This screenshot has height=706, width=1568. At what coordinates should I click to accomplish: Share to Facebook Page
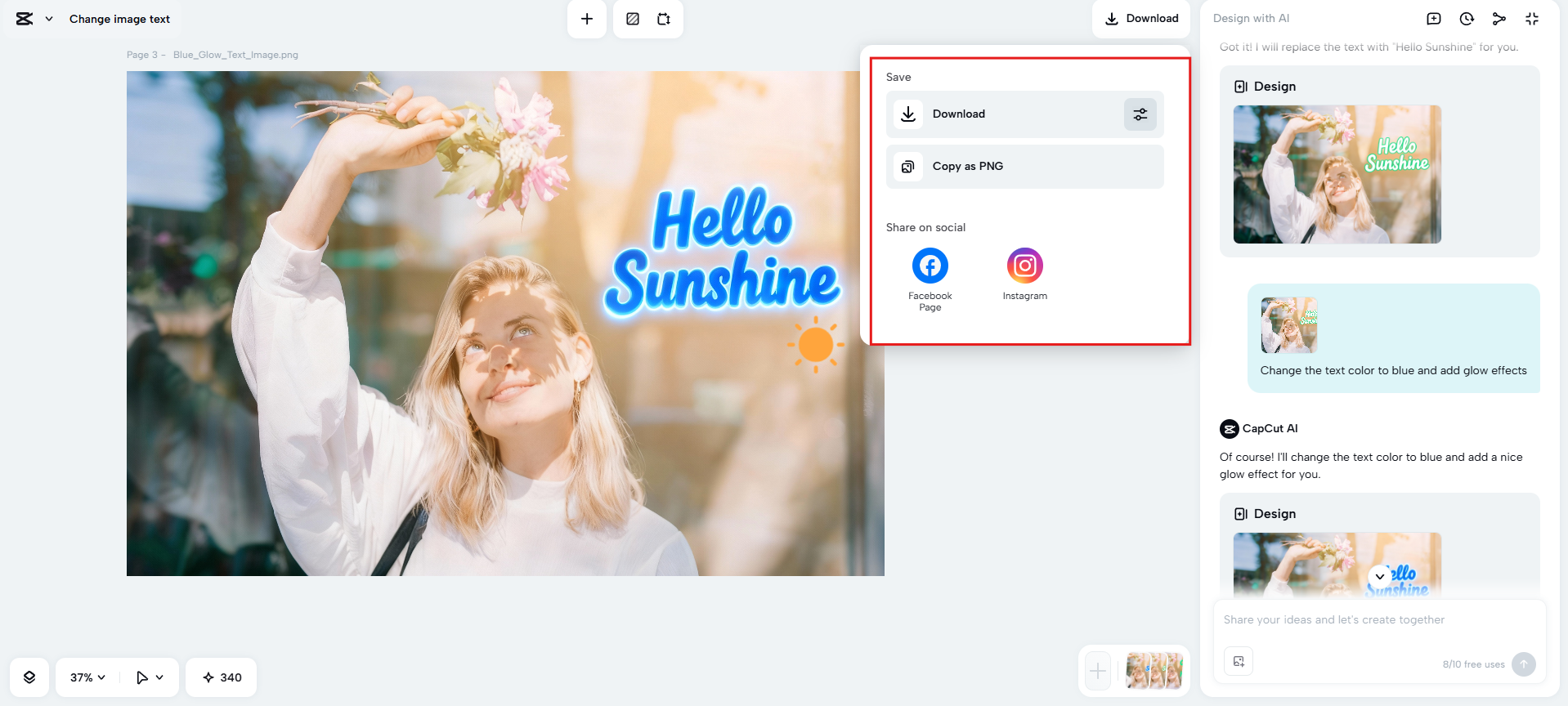tap(930, 279)
